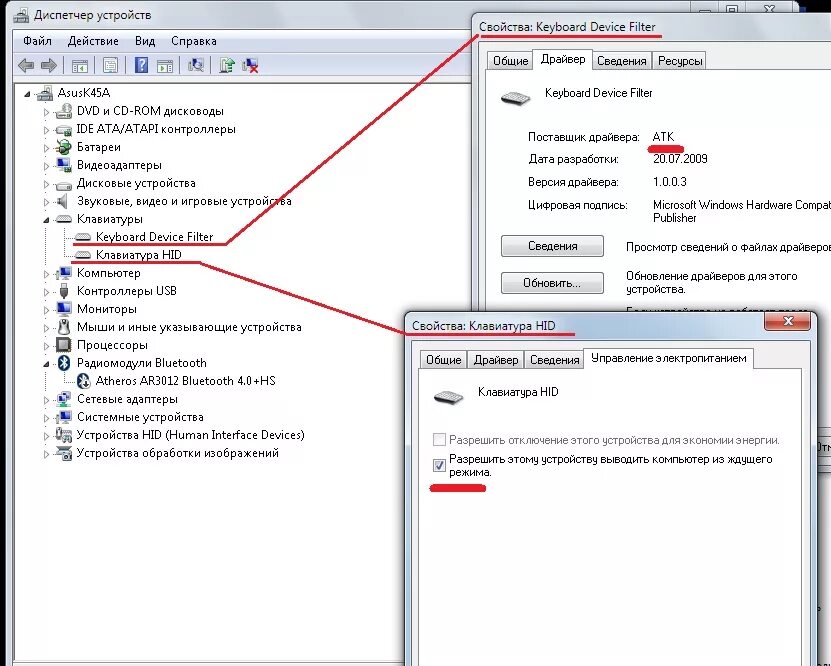Click driver date value 20.07.2009
Image resolution: width=831 pixels, height=666 pixels.
pyautogui.click(x=680, y=159)
